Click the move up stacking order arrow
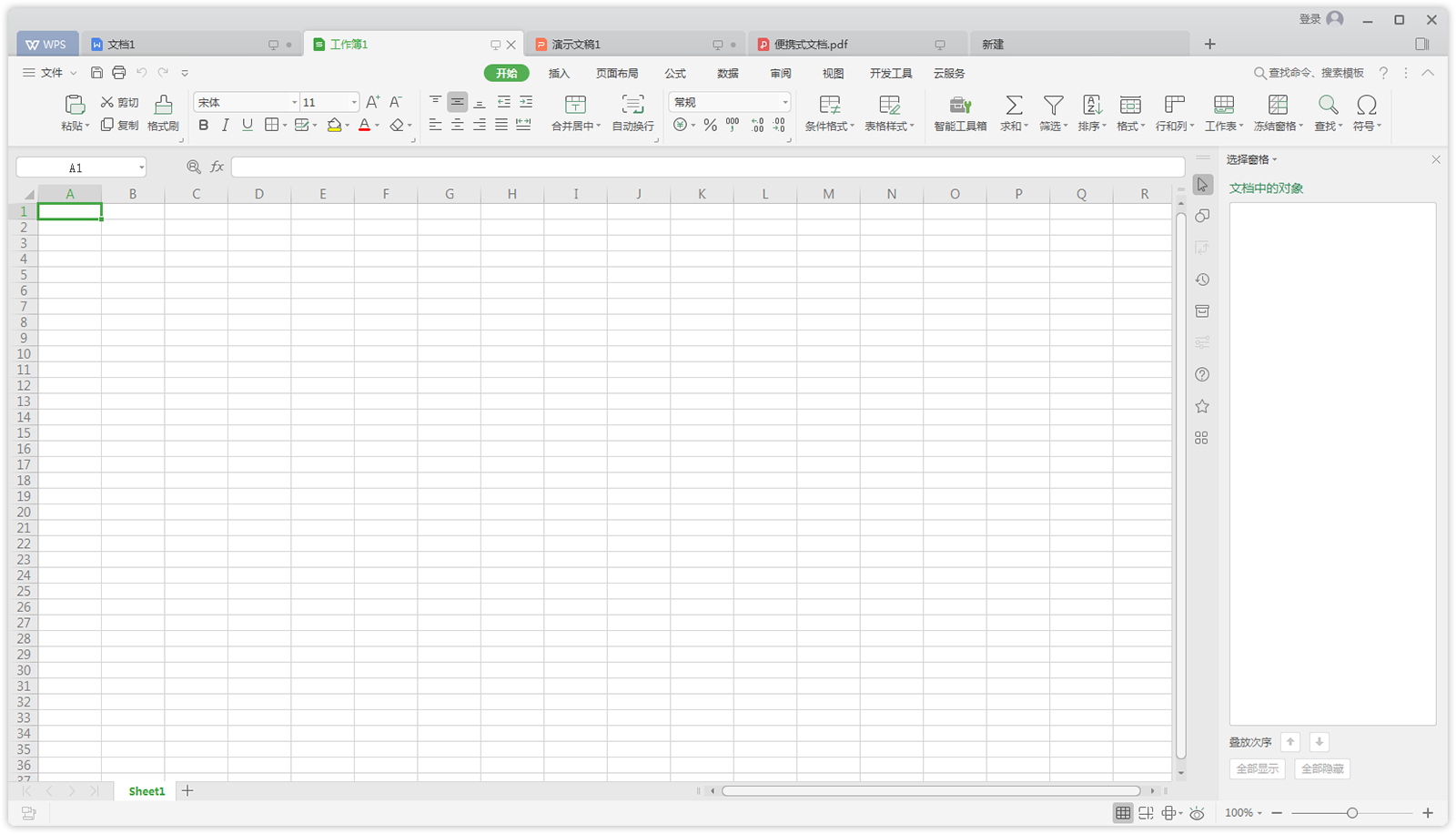1456x834 pixels. coord(1290,742)
